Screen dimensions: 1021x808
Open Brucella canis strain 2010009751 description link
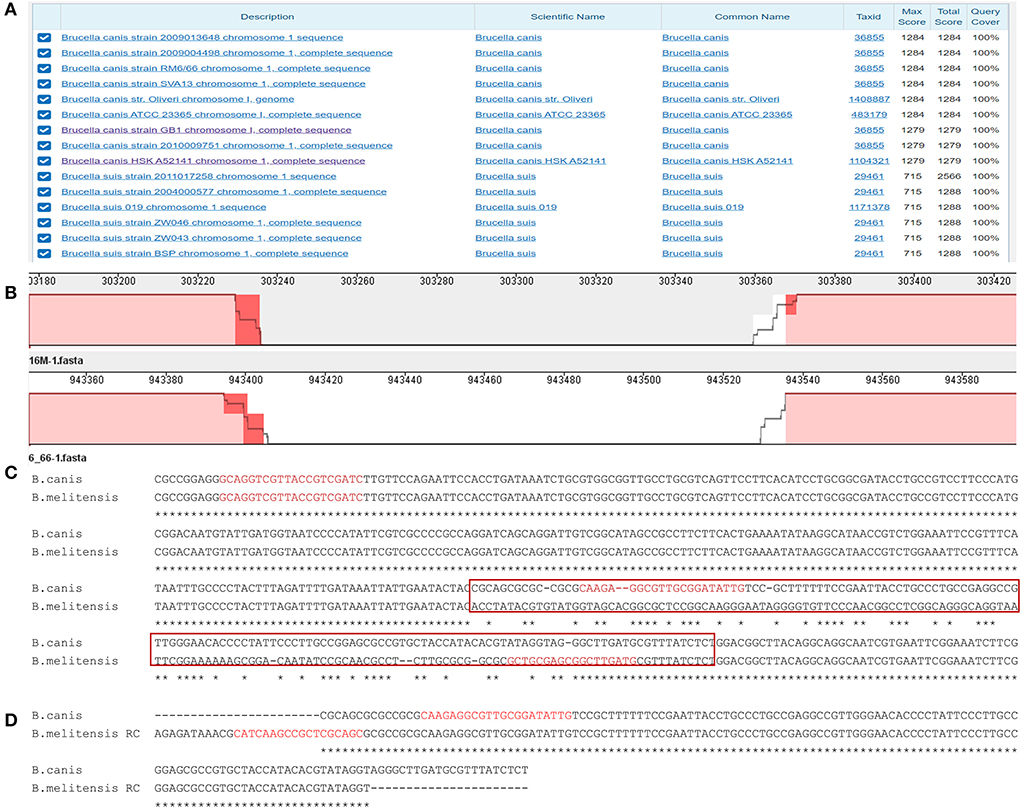[x=227, y=146]
